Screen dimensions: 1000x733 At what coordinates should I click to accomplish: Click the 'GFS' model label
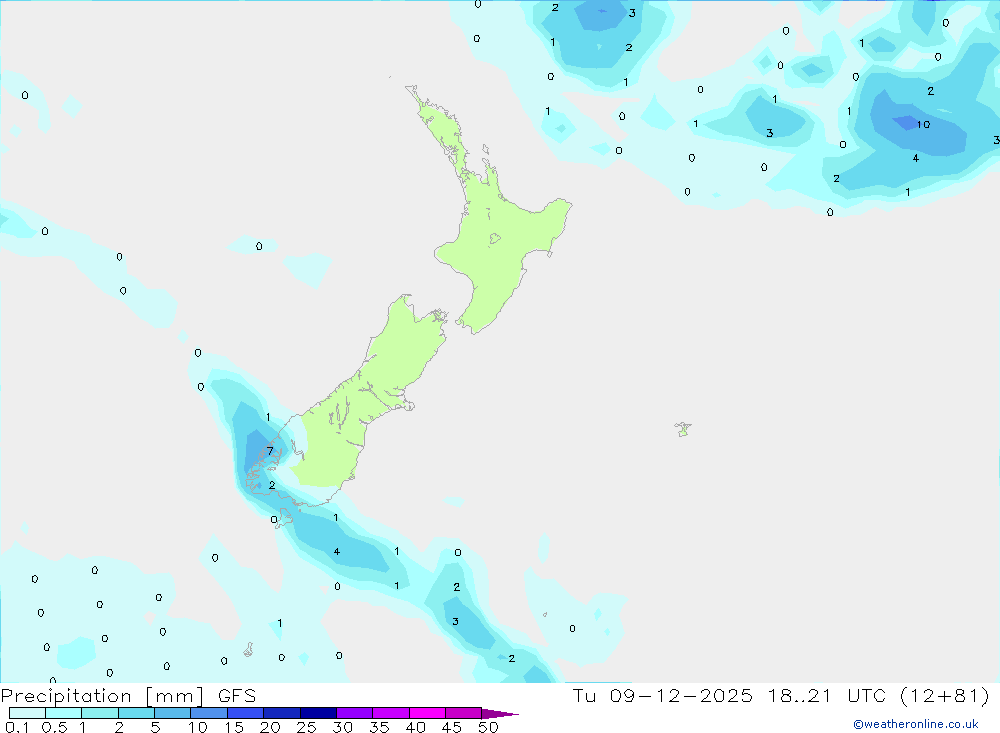tap(237, 696)
